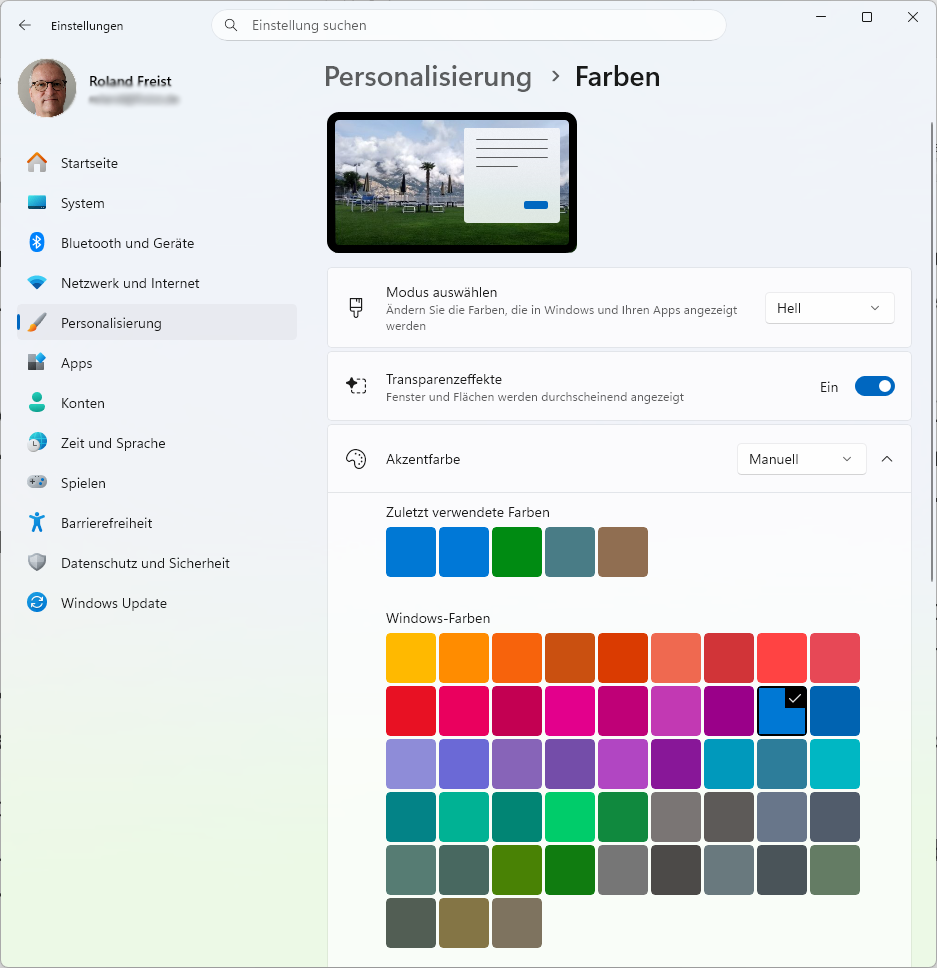This screenshot has height=968, width=937.
Task: Click the Akzentfarbe palette icon
Action: click(x=356, y=459)
